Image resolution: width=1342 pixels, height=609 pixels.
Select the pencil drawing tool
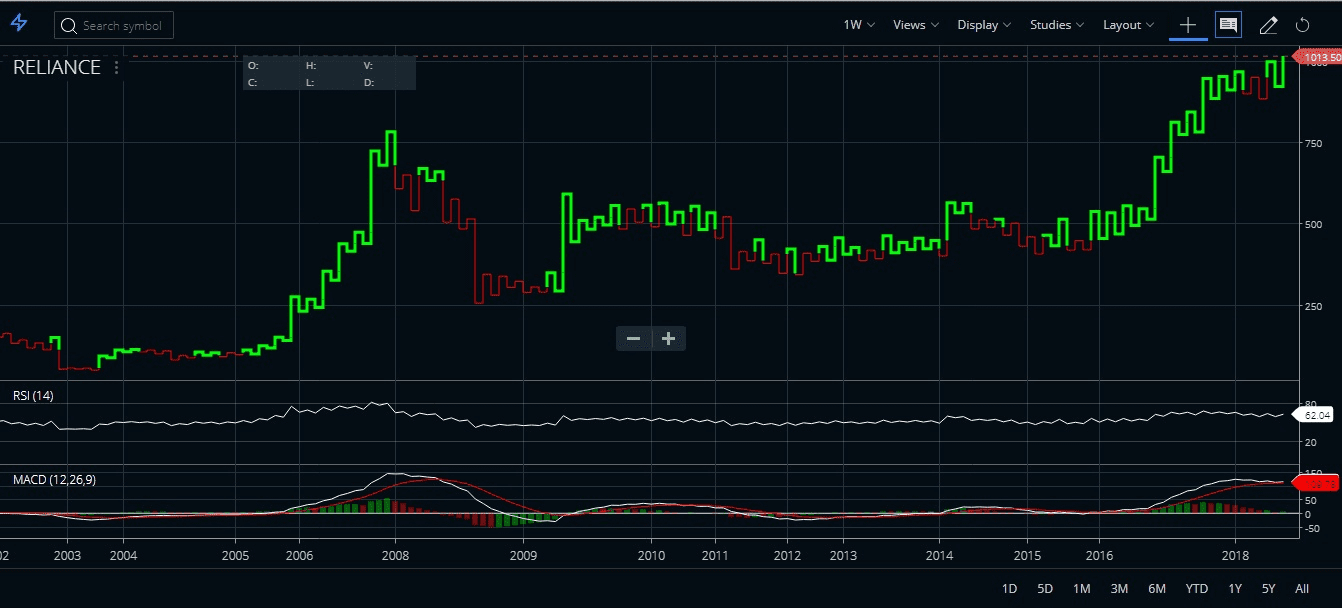coord(1267,24)
